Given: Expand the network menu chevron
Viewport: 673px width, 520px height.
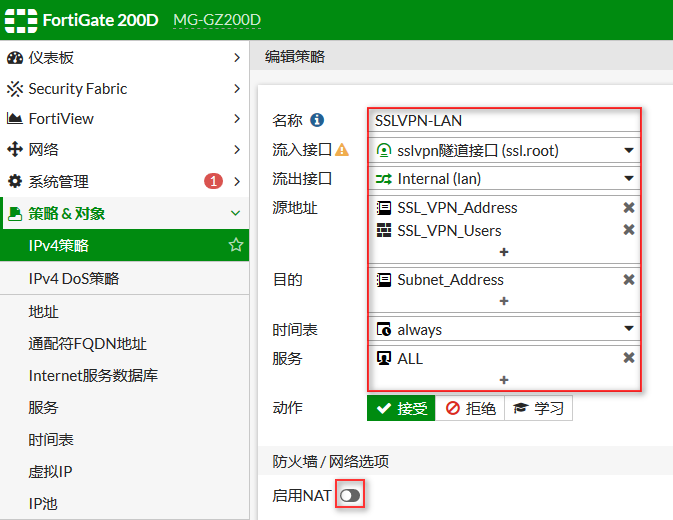Looking at the screenshot, I should point(237,149).
